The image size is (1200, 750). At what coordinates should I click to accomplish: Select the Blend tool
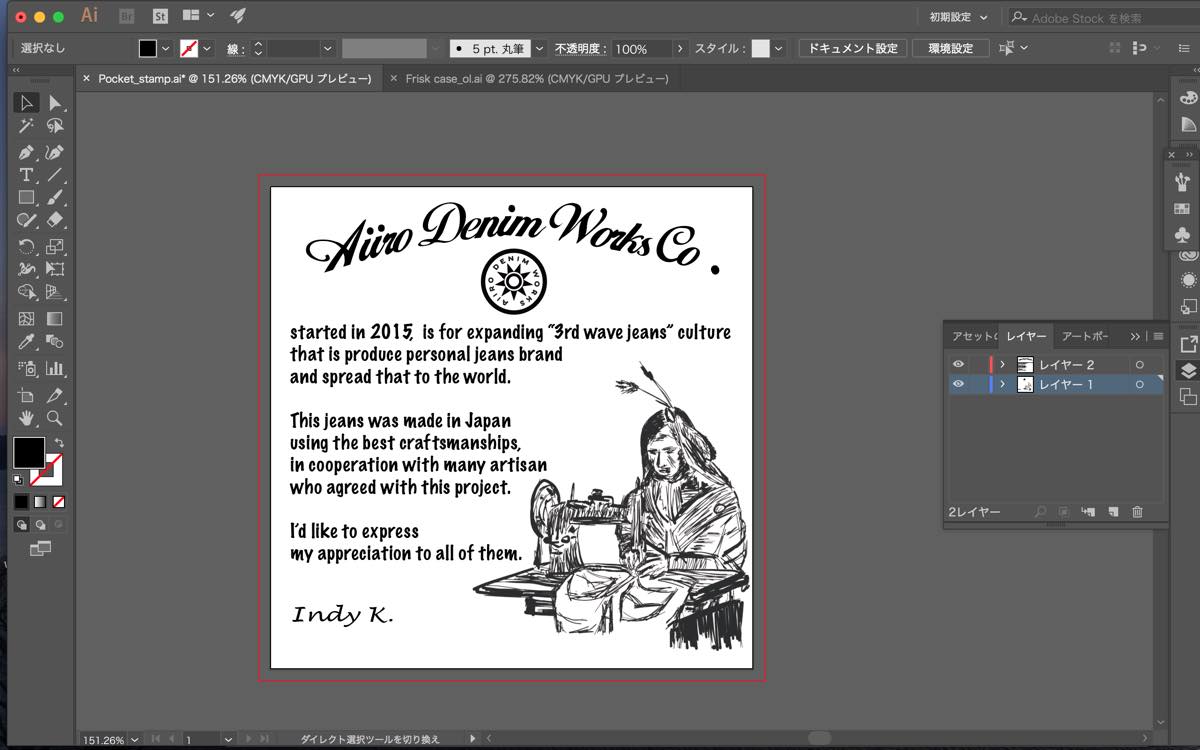(x=55, y=343)
